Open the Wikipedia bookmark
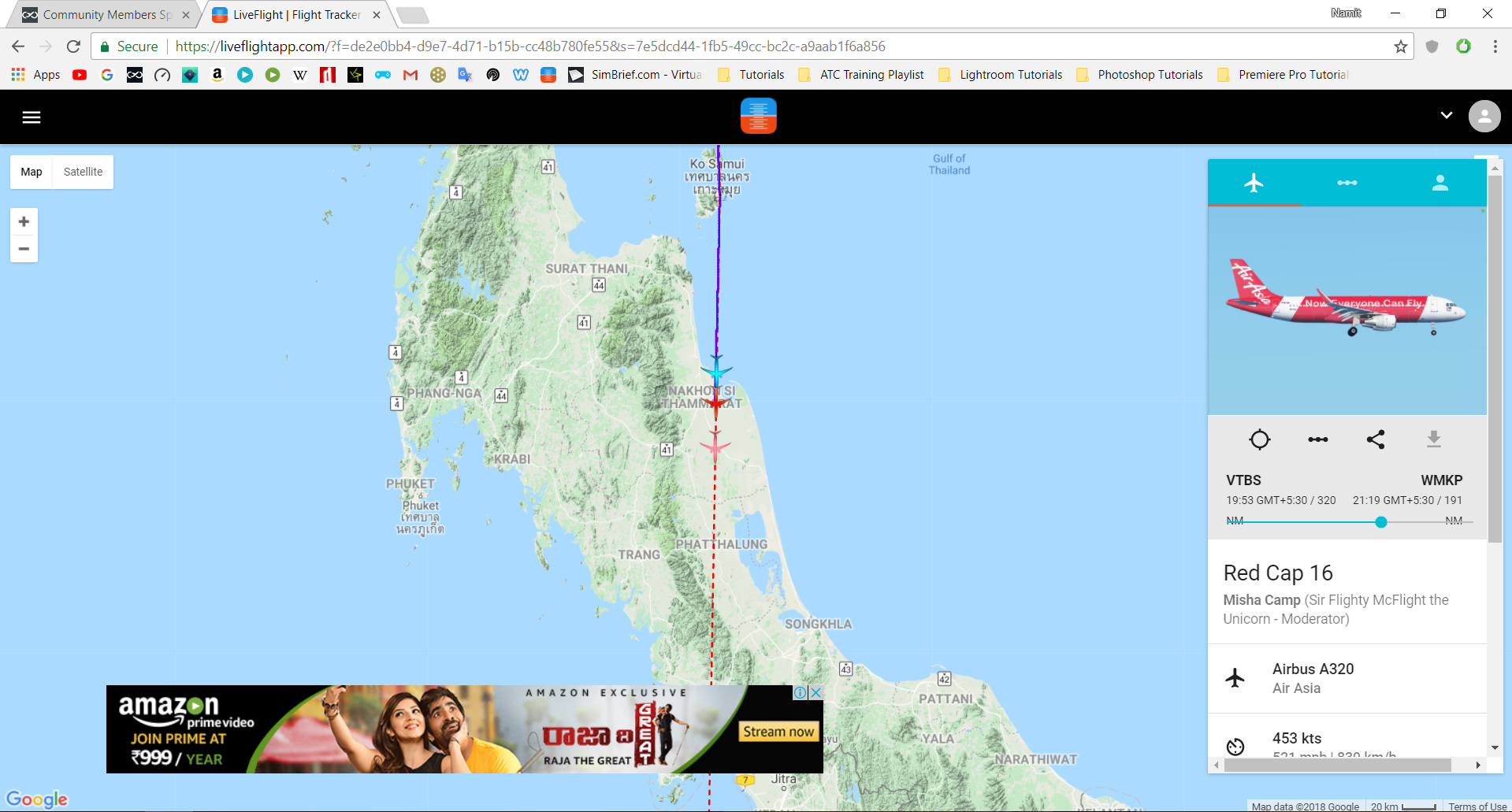The image size is (1512, 812). 300,75
